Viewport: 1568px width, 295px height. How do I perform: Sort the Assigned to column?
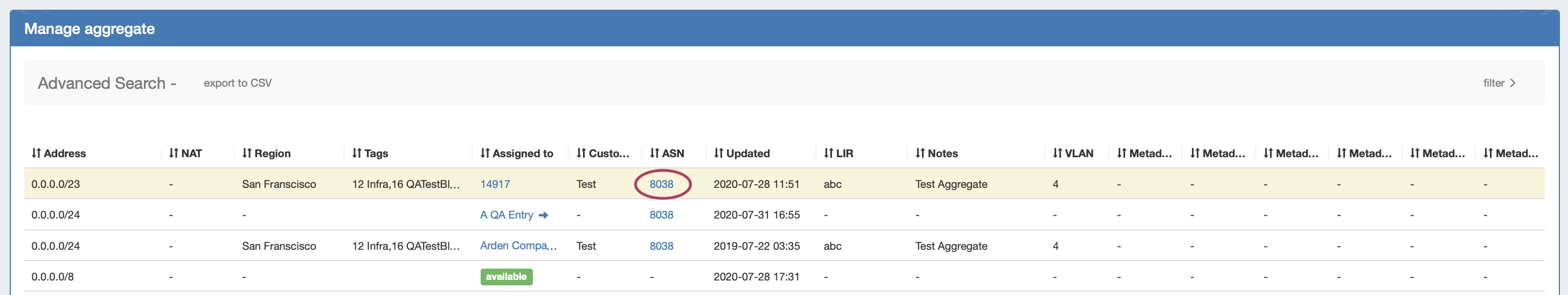[484, 153]
